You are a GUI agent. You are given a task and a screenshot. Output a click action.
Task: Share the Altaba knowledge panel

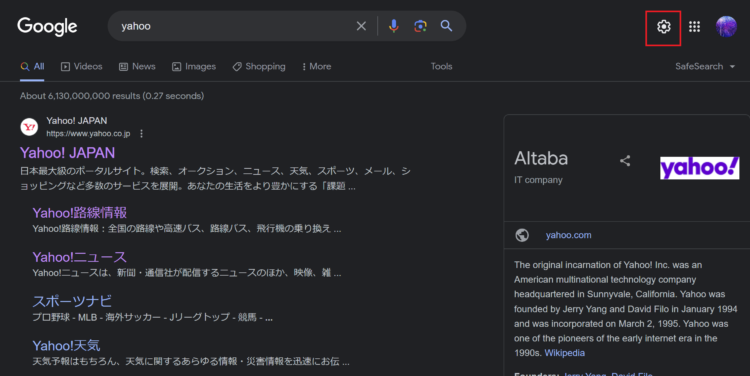pos(625,161)
